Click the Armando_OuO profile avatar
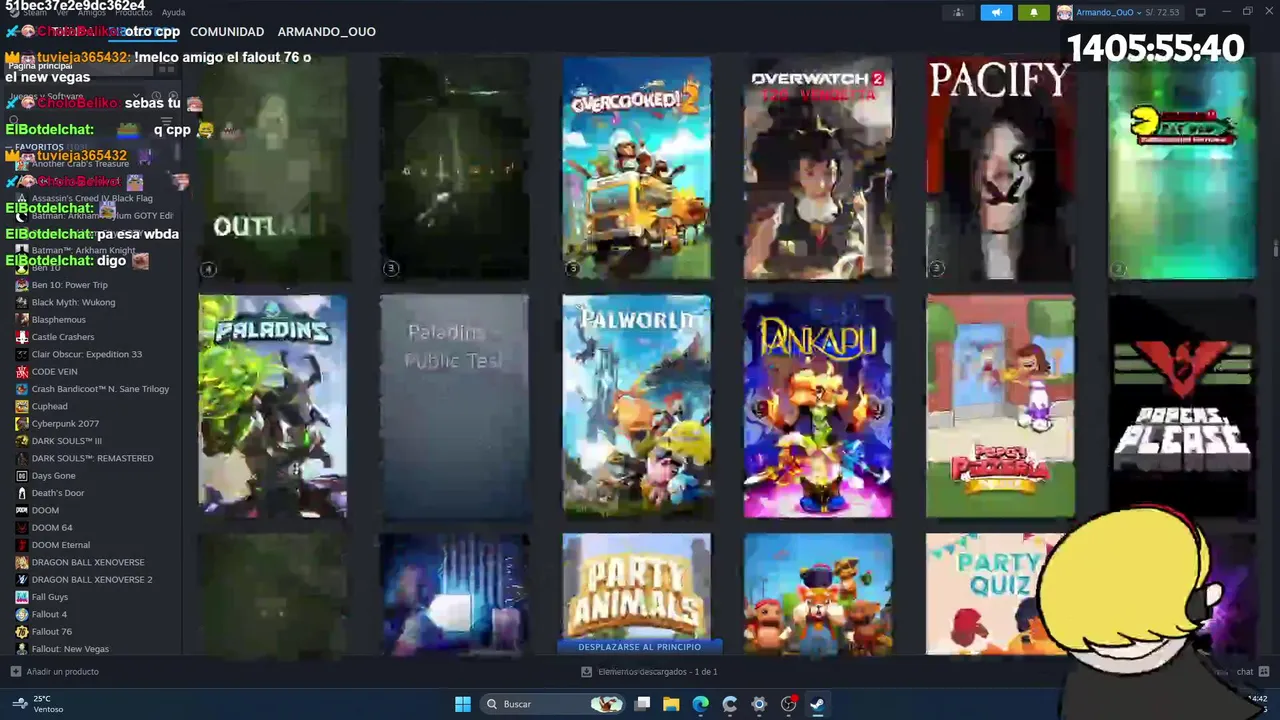Viewport: 1280px width, 720px height. pos(1065,12)
